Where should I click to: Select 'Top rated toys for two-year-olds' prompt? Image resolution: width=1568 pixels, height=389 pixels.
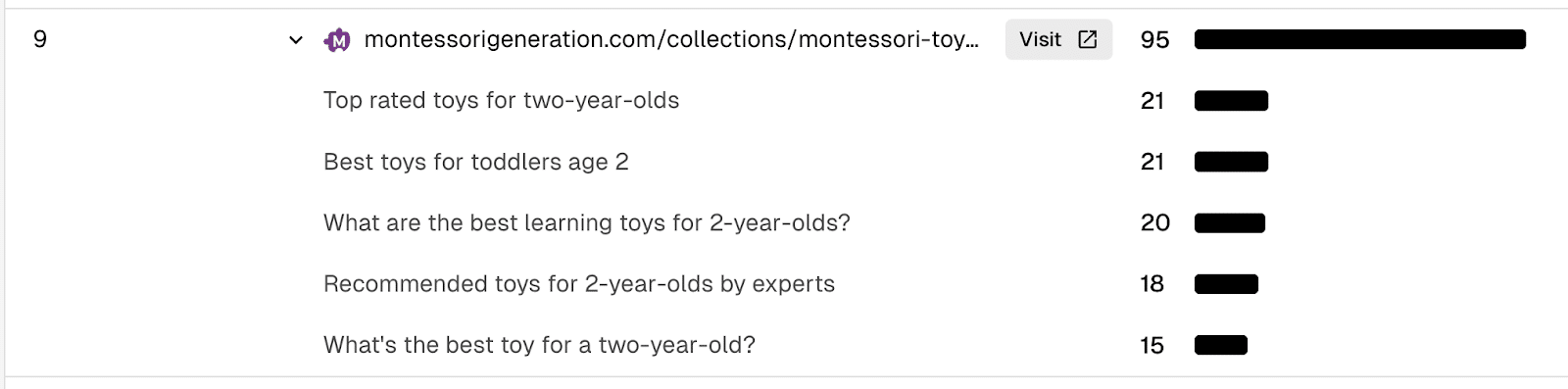coord(501,100)
